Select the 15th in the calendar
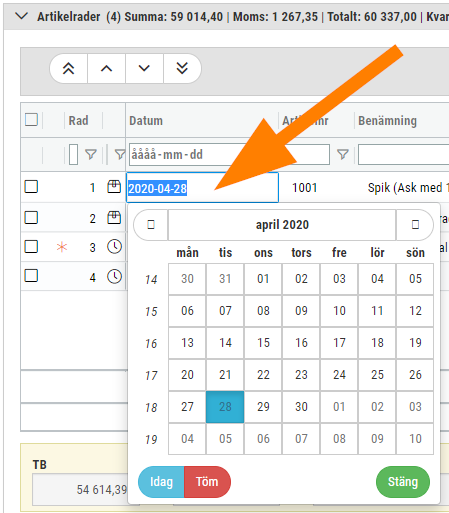 click(263, 343)
